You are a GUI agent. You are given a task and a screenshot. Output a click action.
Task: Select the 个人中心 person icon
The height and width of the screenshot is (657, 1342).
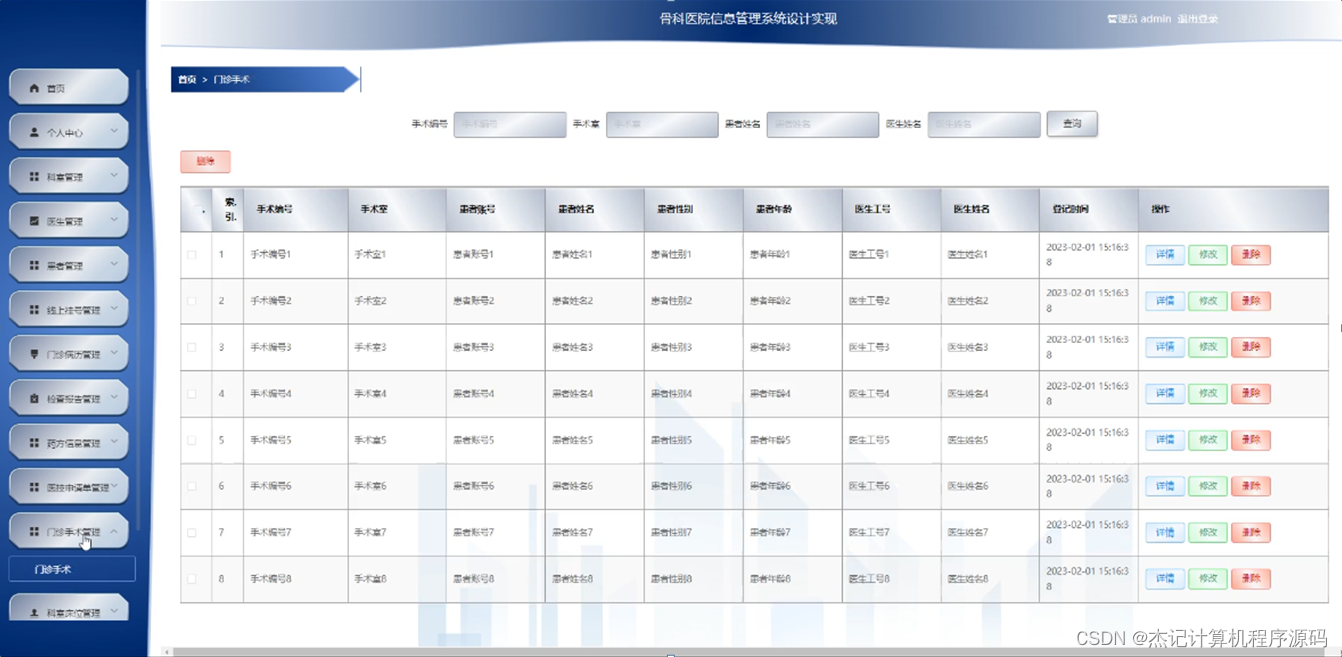point(34,132)
